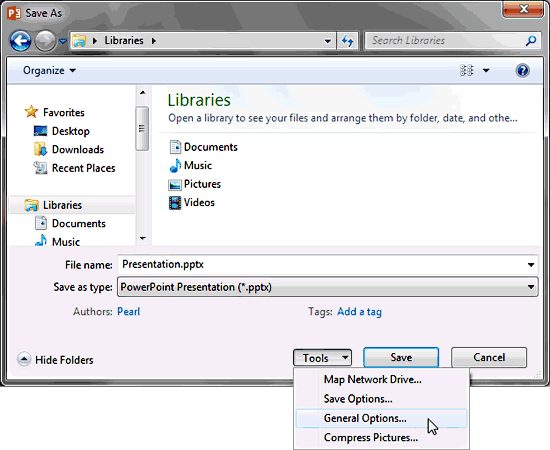
Task: Select Documents under Libraries in navigation pane
Action: coord(79,223)
